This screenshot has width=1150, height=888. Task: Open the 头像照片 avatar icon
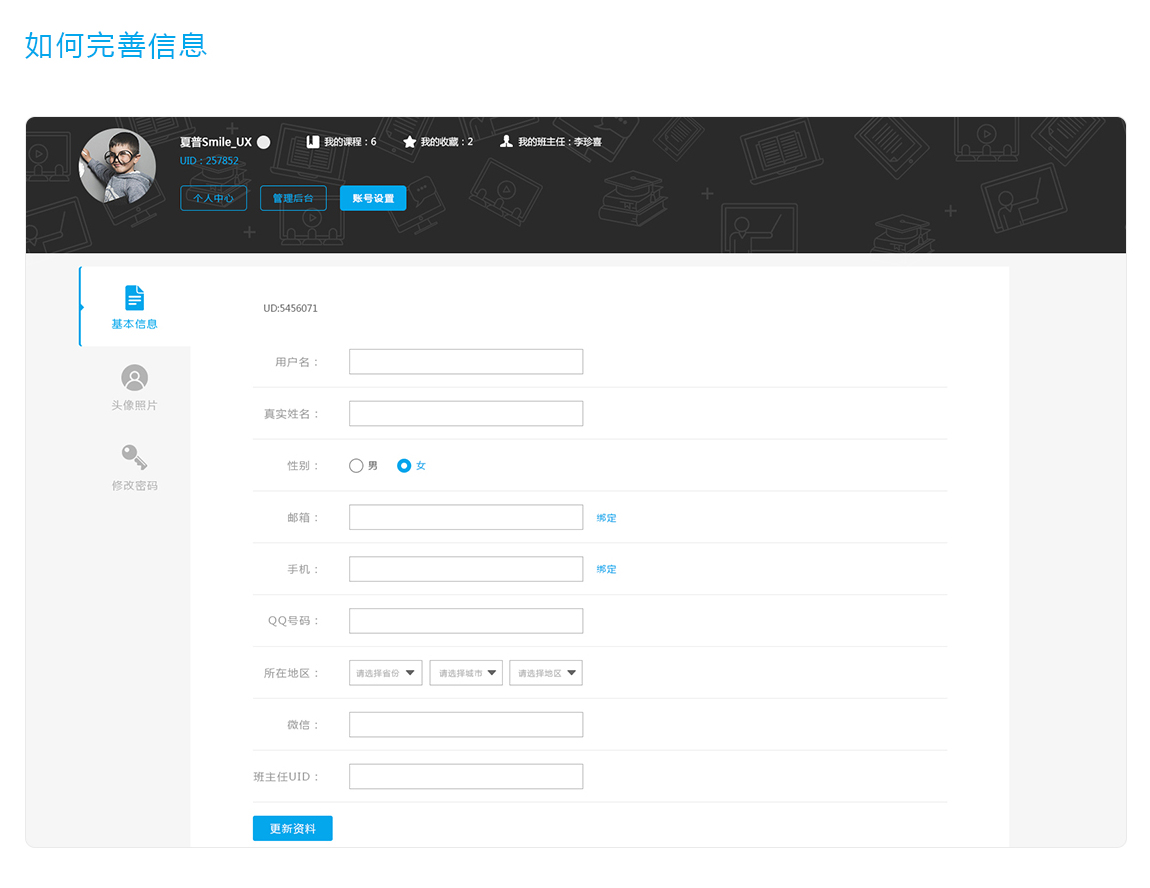click(x=134, y=378)
